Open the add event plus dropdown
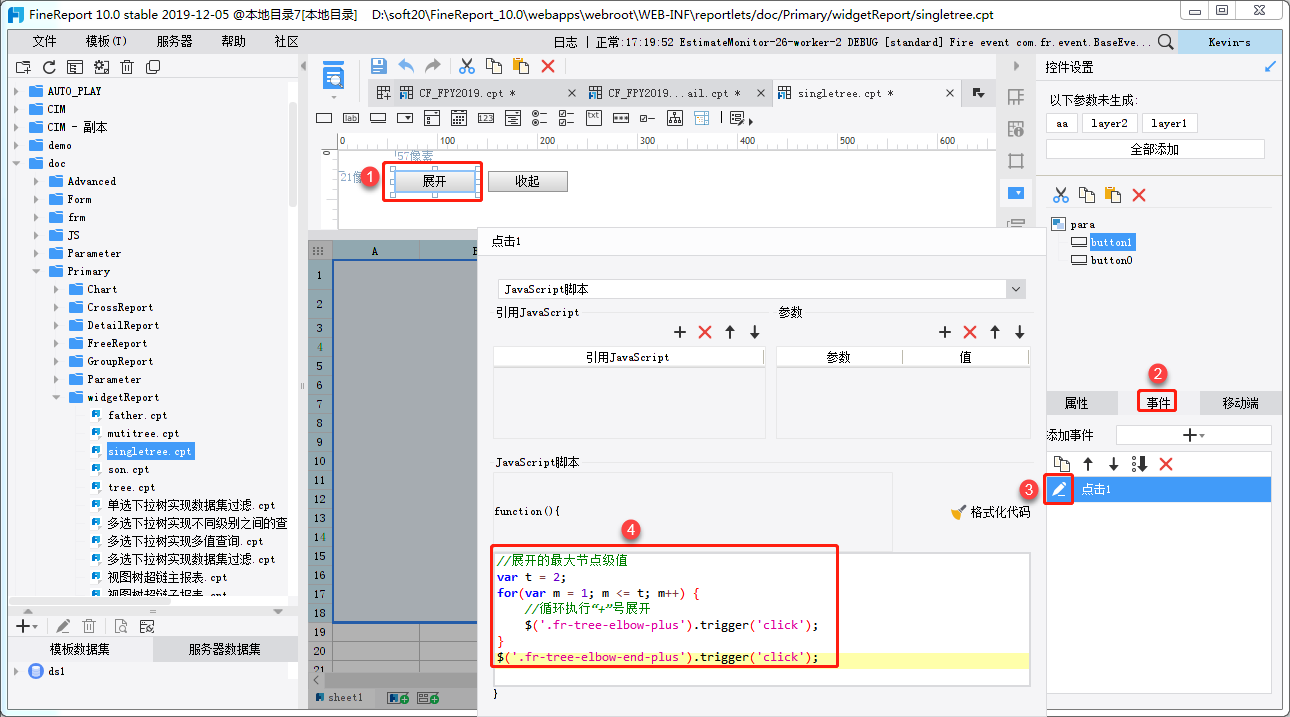Viewport: 1290px width, 717px height. [1193, 435]
